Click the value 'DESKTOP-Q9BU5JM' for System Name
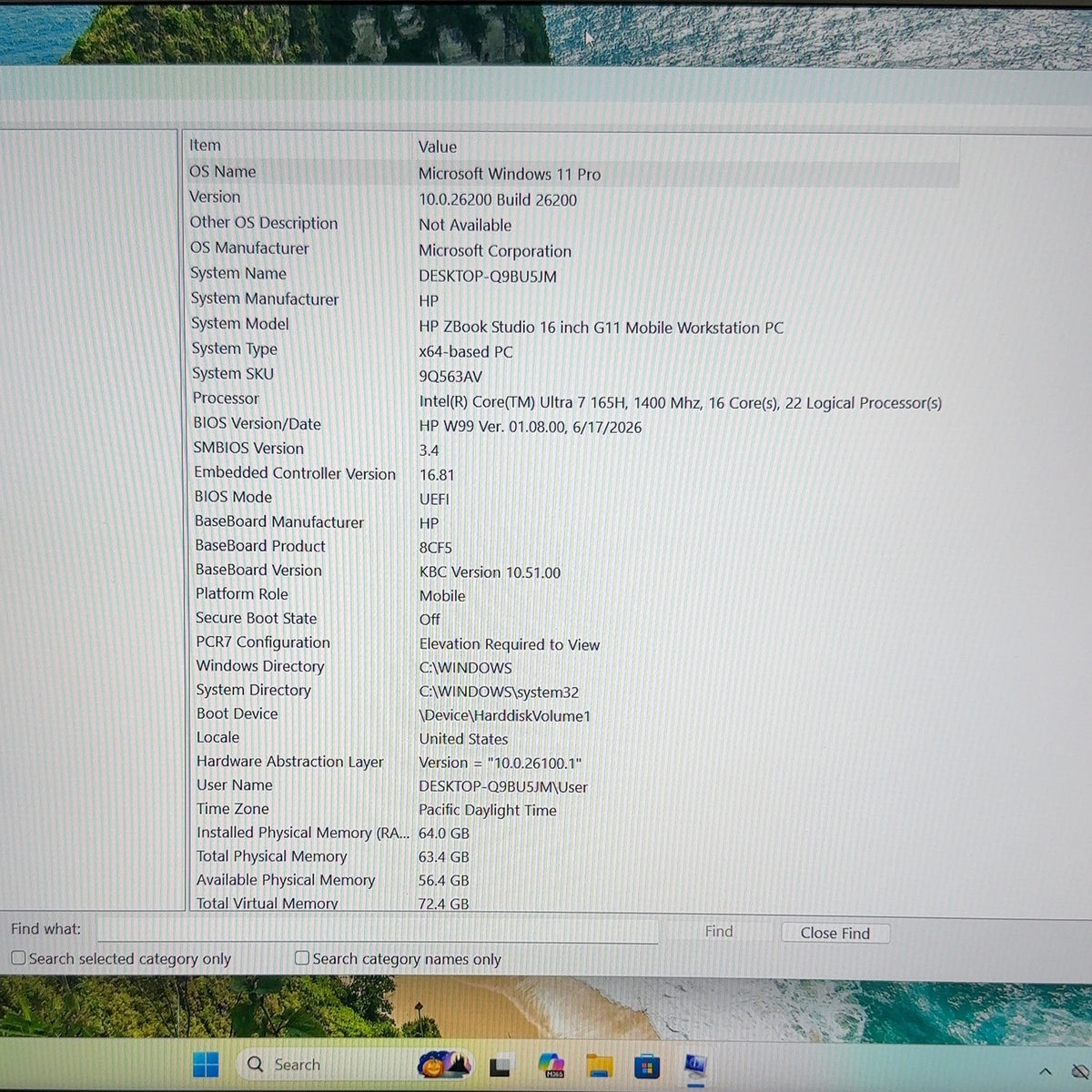The height and width of the screenshot is (1092, 1092). tap(488, 276)
